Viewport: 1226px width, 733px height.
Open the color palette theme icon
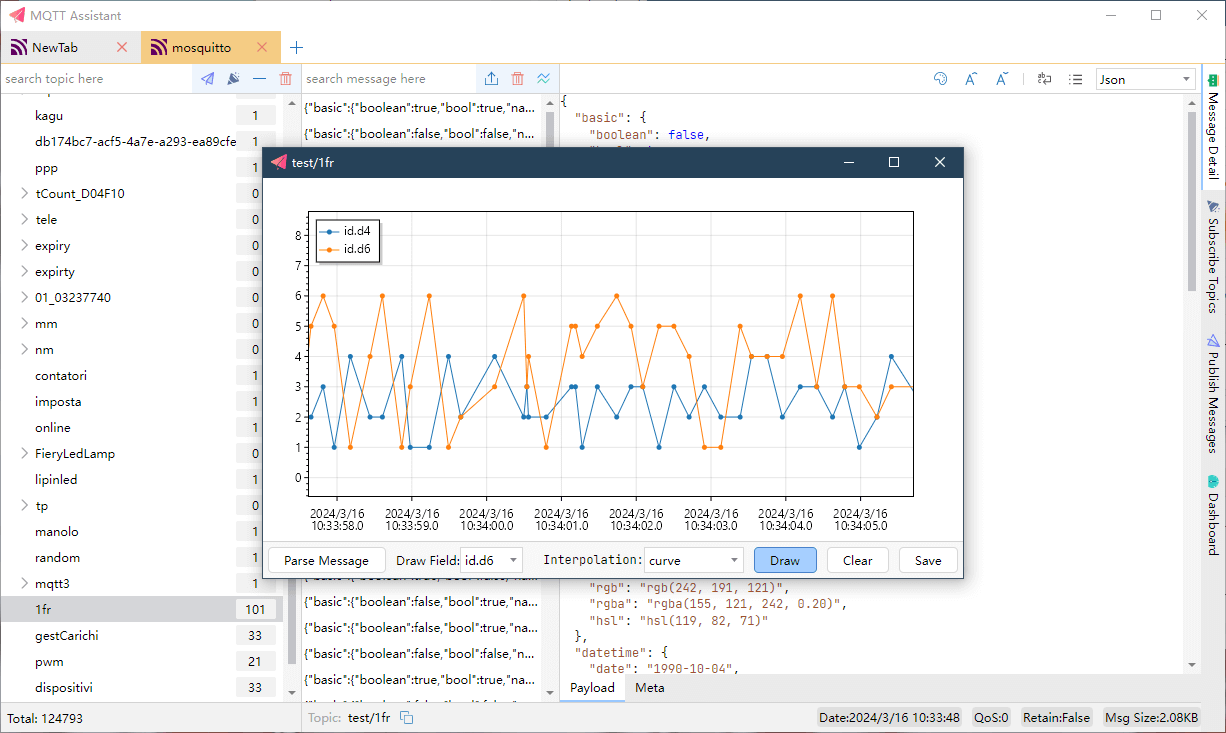click(940, 79)
